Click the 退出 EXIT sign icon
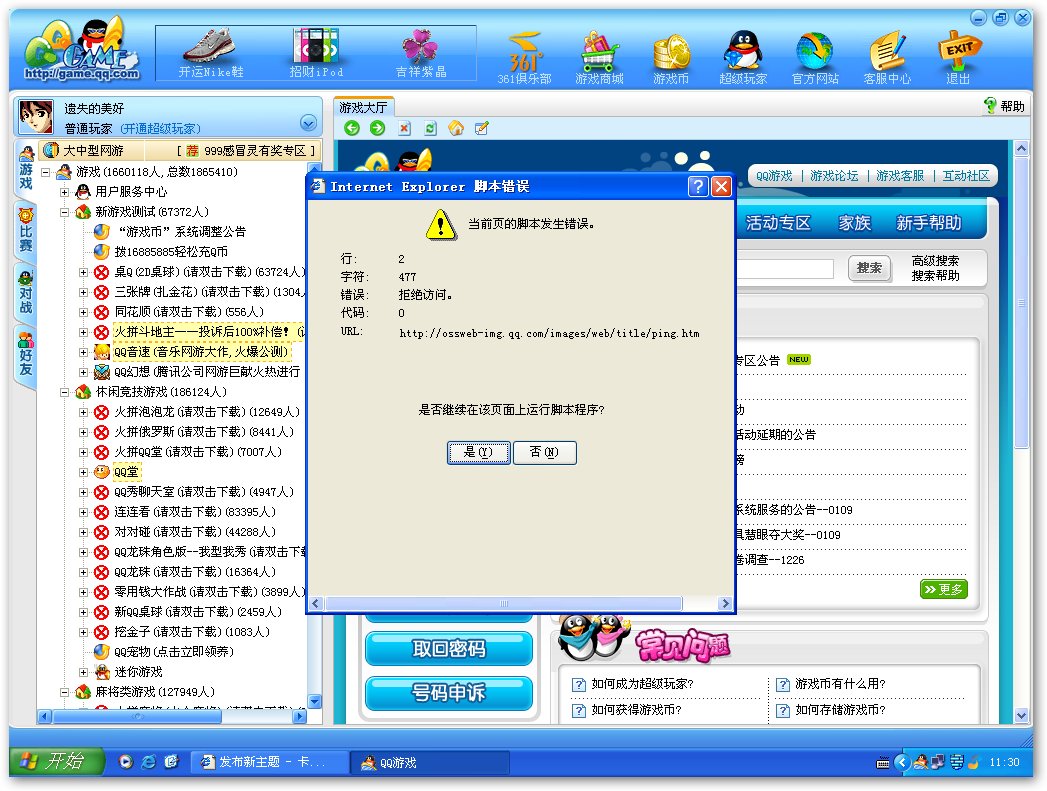This screenshot has width=1047, height=791. [x=958, y=58]
